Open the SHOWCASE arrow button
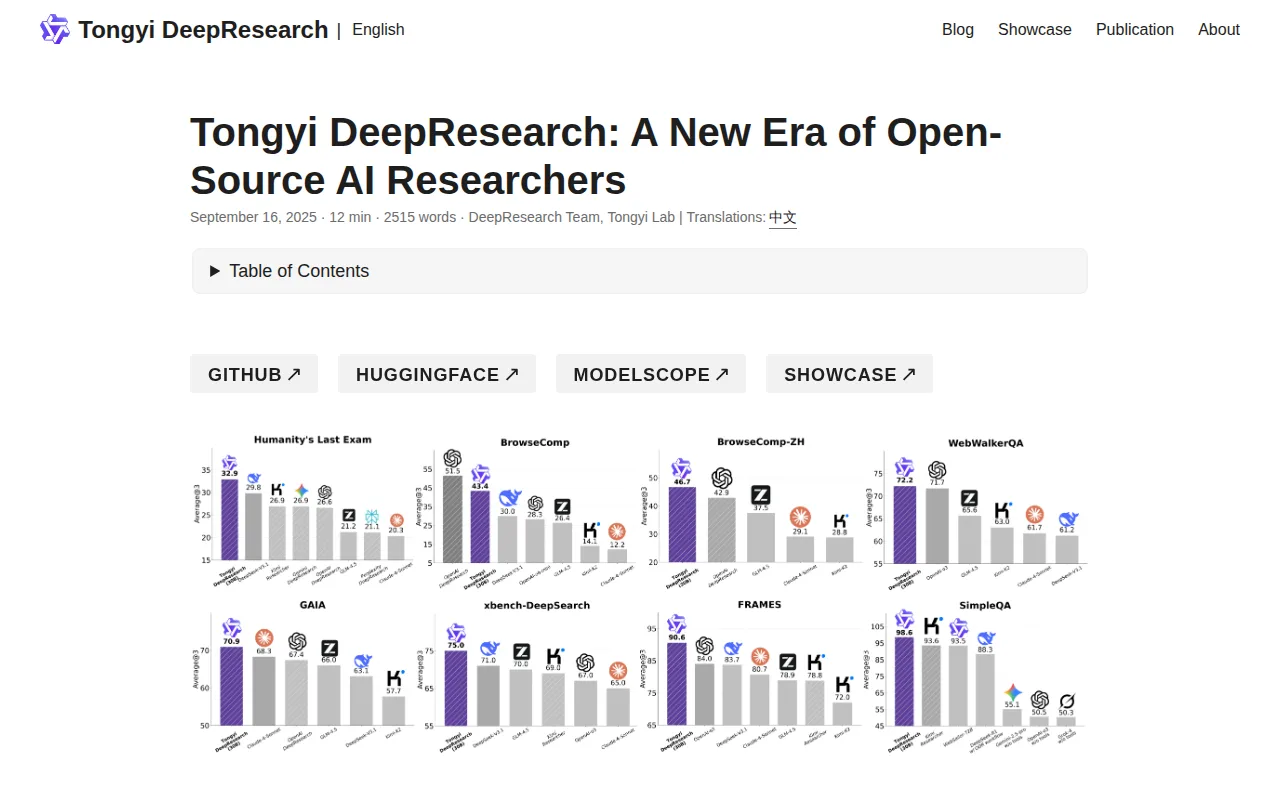 coord(849,374)
